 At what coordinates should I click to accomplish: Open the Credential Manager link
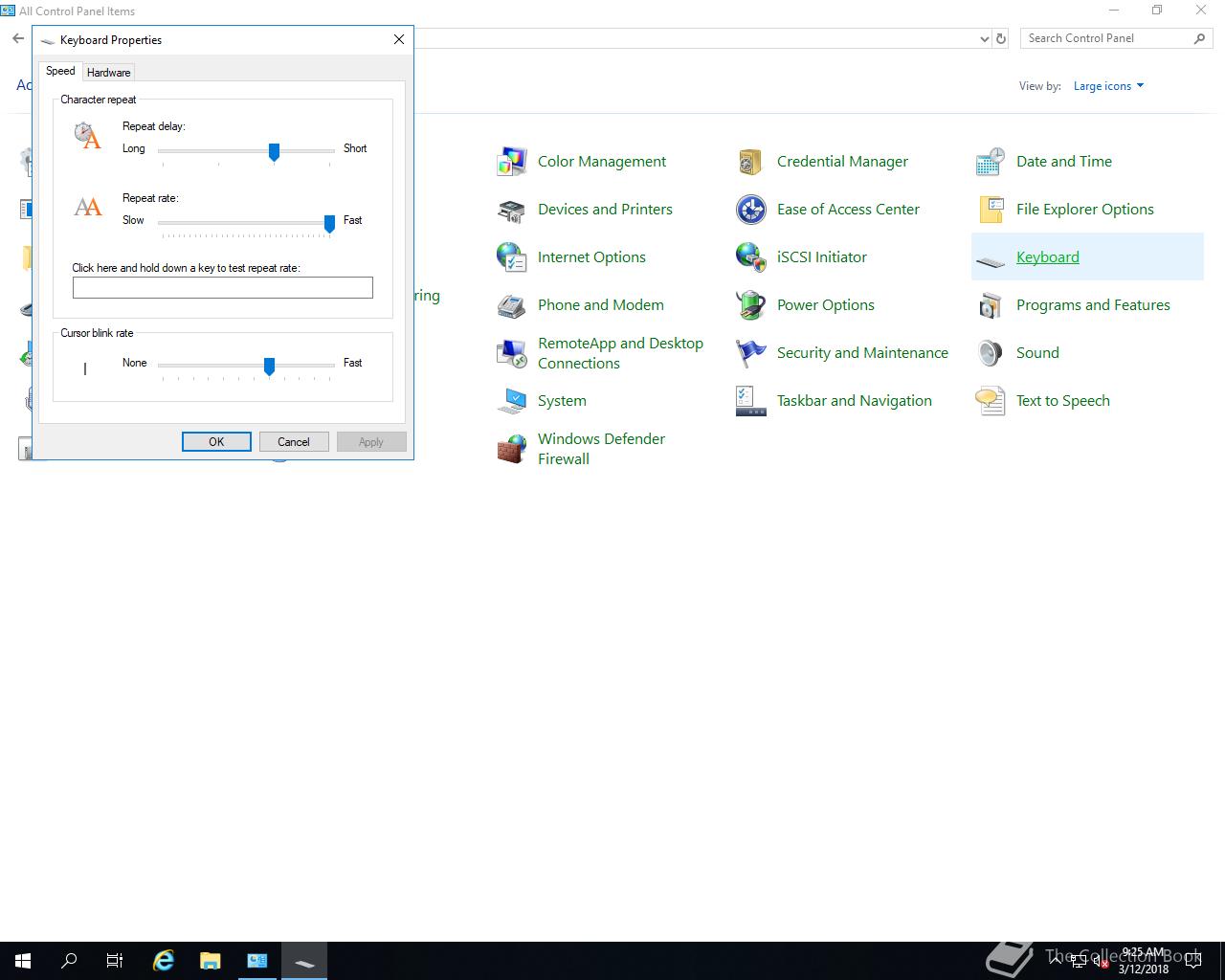[x=842, y=162]
